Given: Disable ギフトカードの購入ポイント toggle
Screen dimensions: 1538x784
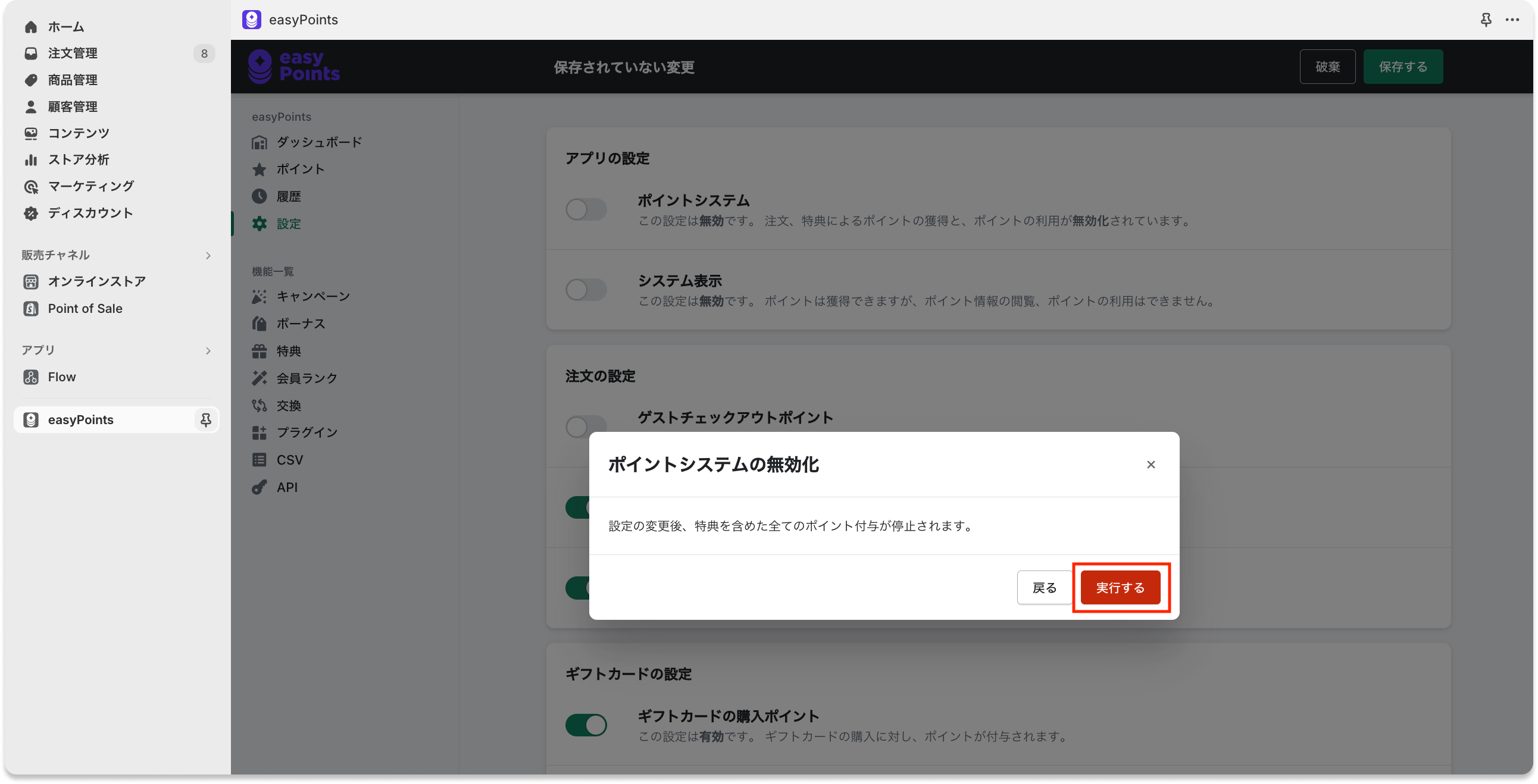Looking at the screenshot, I should tap(586, 725).
